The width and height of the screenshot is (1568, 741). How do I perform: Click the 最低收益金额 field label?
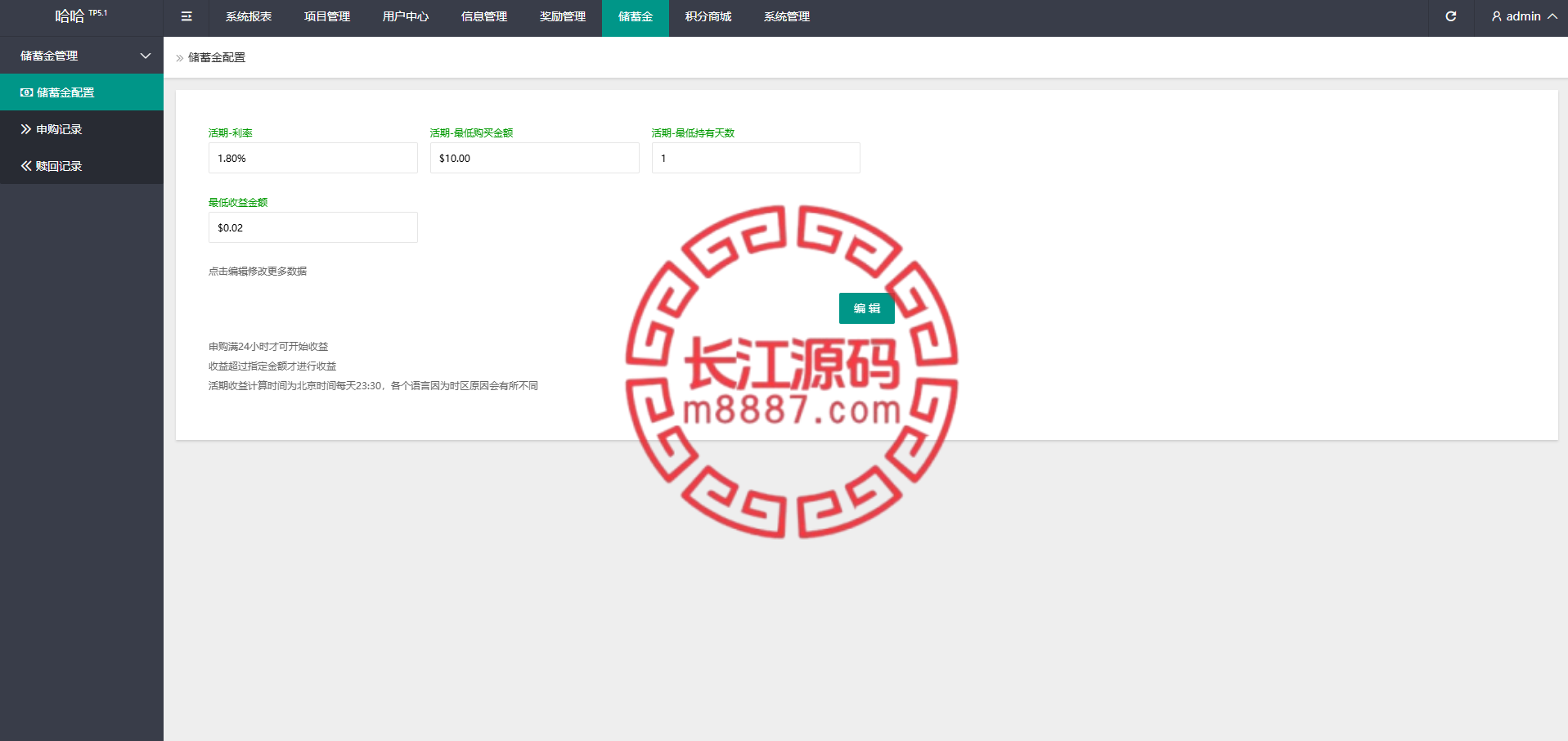[238, 203]
